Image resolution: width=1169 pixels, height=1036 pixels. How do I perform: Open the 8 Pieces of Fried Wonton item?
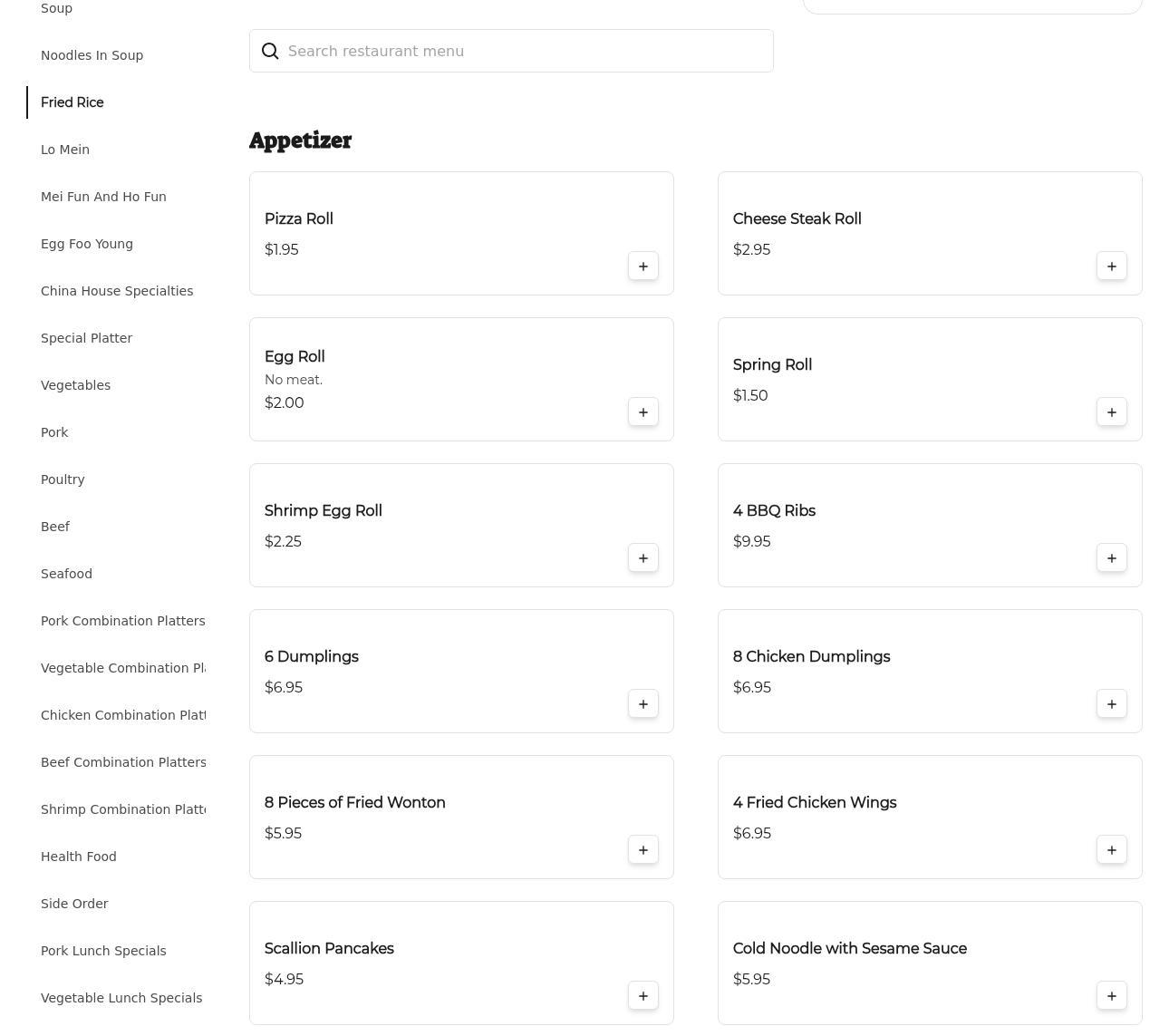355,803
